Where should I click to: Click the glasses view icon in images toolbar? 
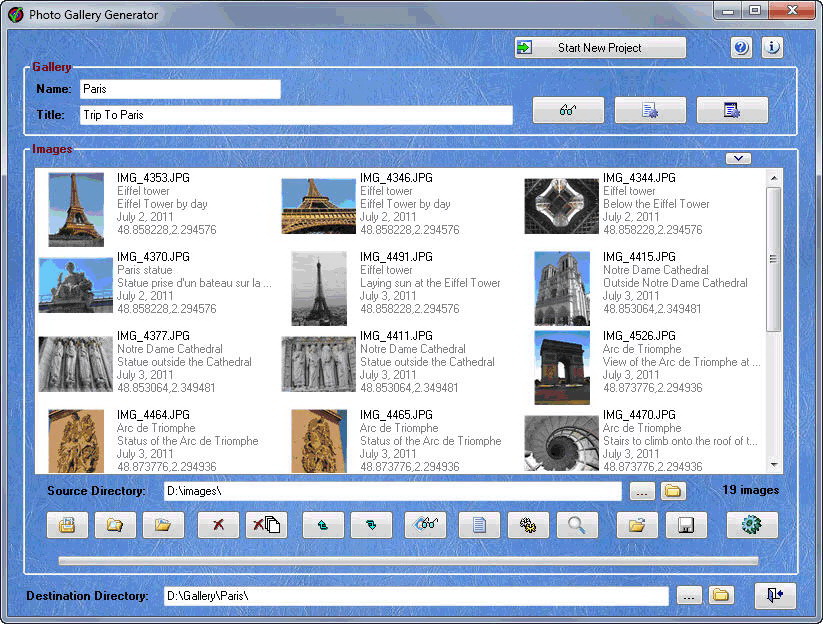425,525
